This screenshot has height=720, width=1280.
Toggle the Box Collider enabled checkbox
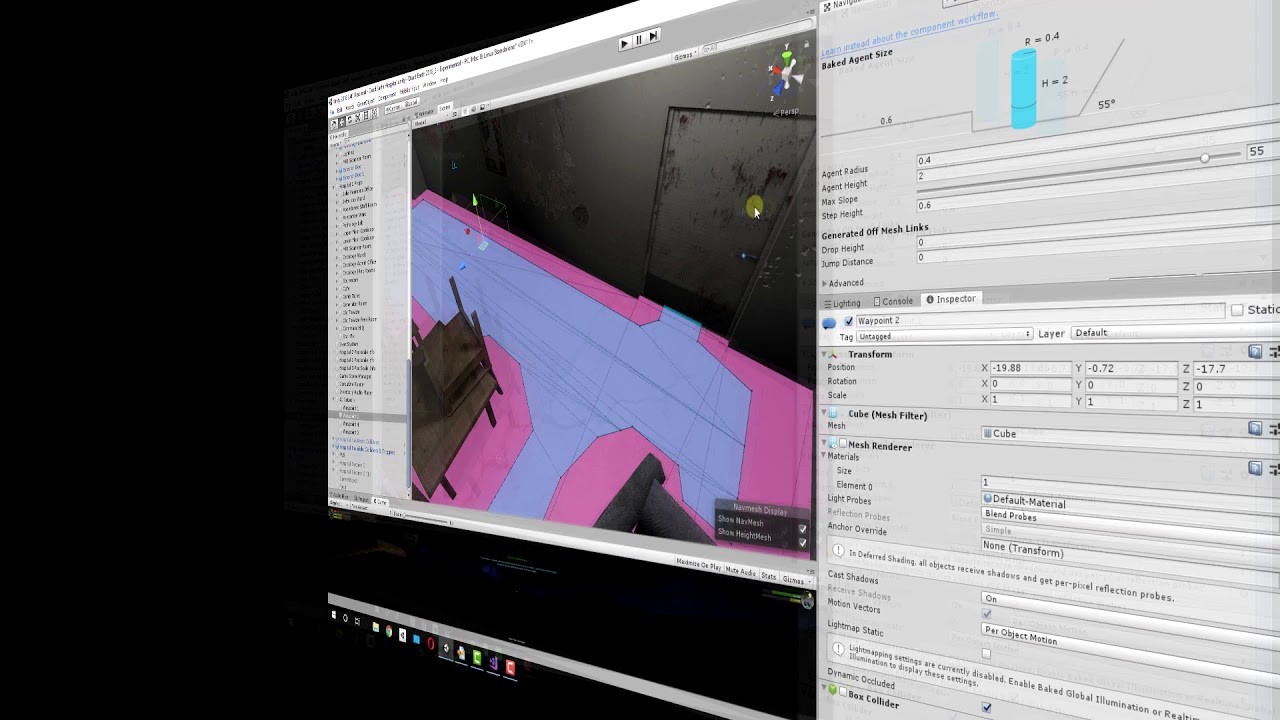click(x=843, y=692)
